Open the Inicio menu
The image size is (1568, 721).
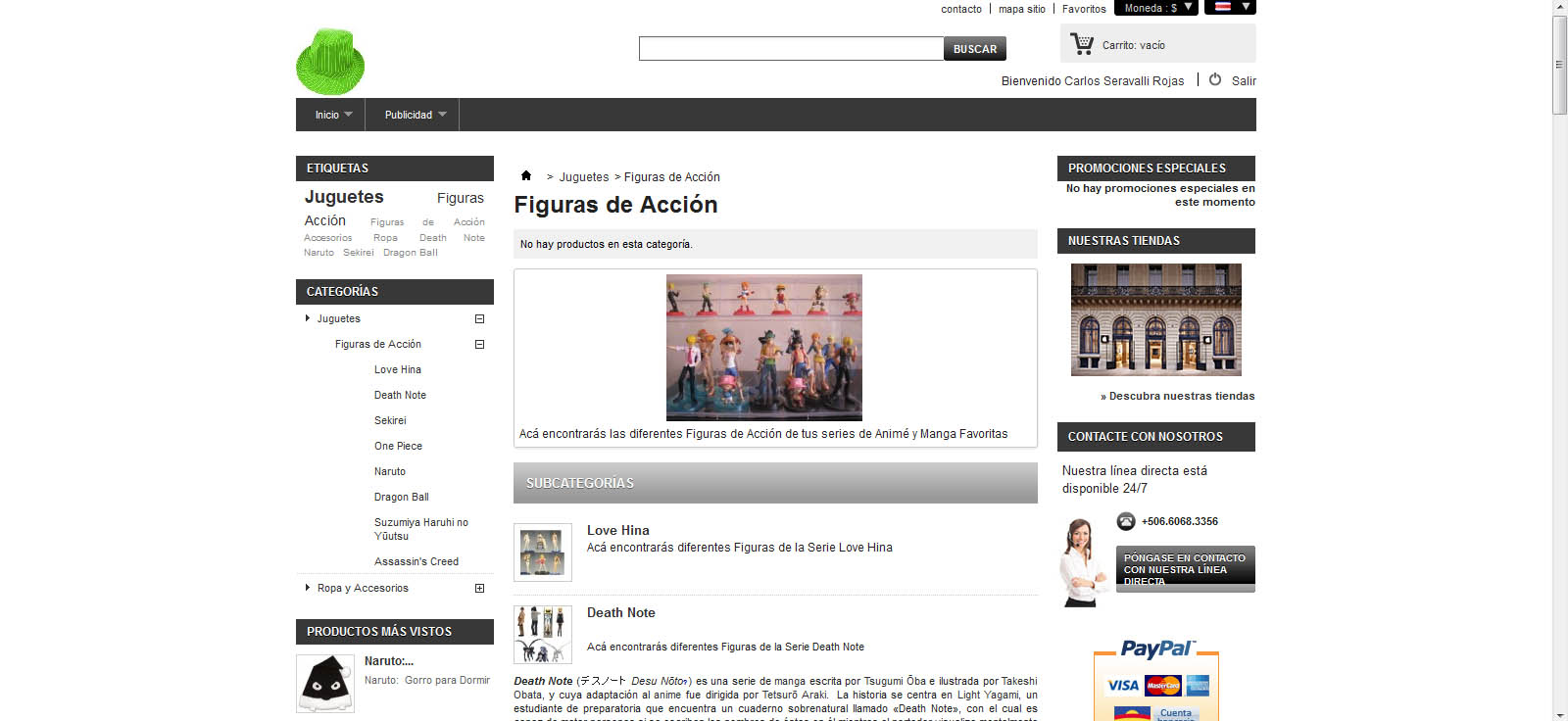click(331, 115)
